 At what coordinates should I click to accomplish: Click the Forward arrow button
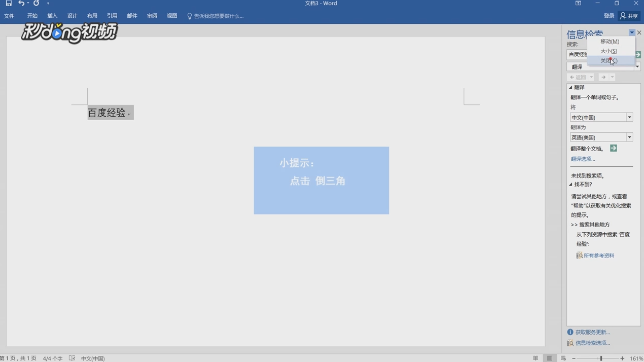603,77
